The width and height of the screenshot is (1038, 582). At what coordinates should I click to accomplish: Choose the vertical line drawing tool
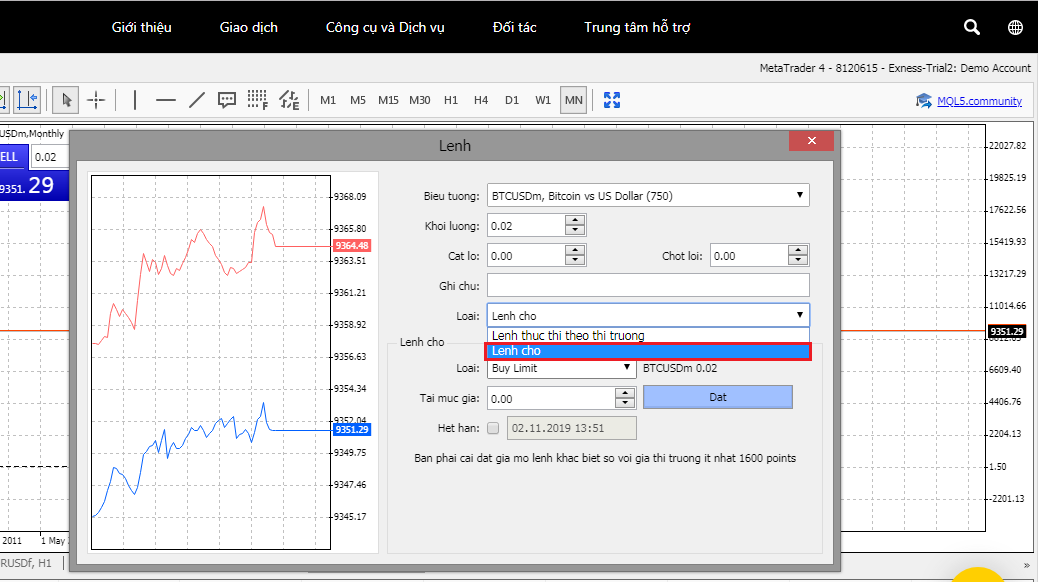click(135, 100)
